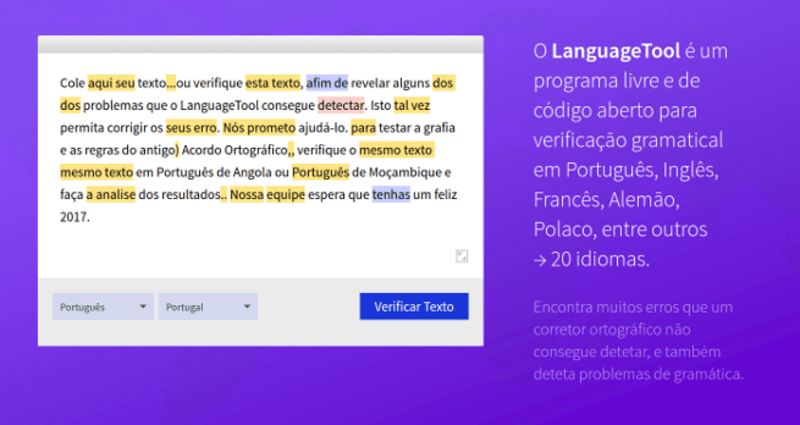
Task: Click the highlighted word 'equipe'
Action: tap(285, 195)
